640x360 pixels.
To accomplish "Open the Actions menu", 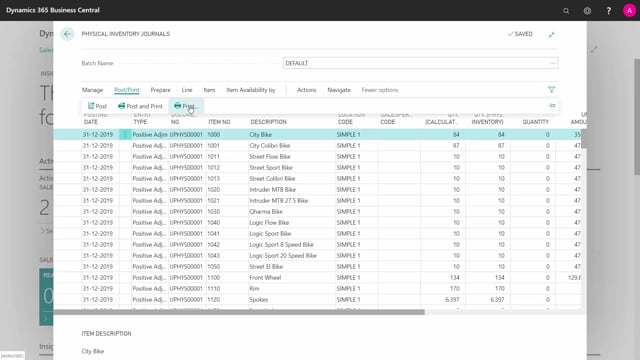I will tap(307, 90).
